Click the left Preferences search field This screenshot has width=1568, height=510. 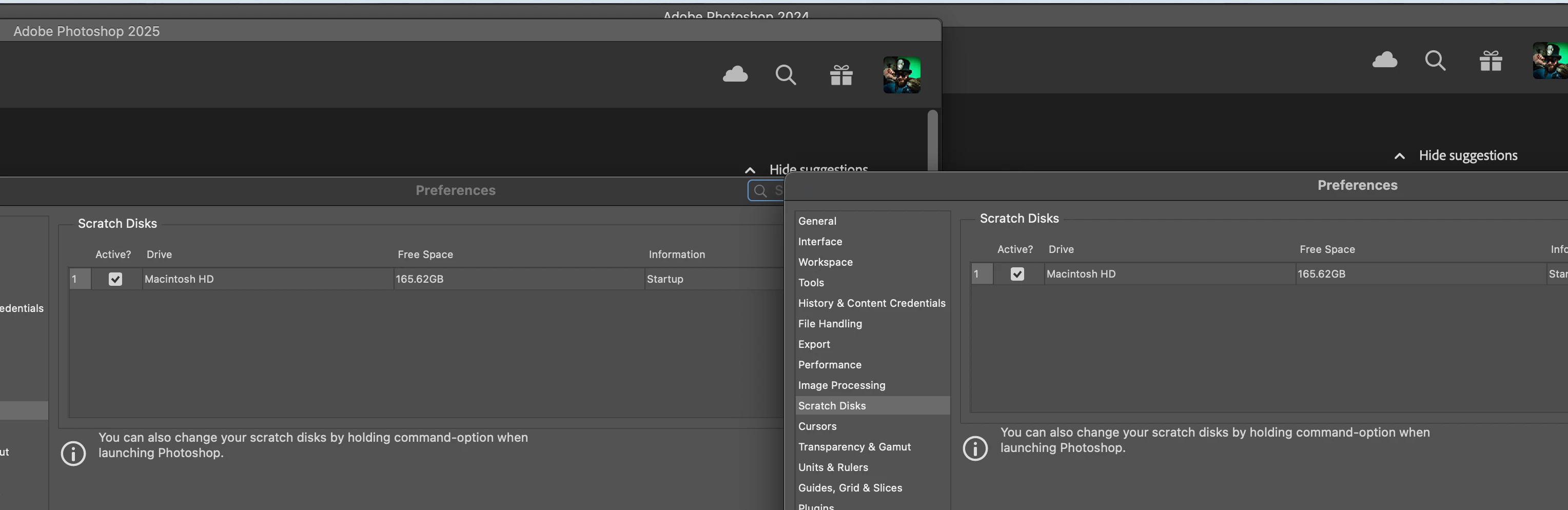point(766,190)
